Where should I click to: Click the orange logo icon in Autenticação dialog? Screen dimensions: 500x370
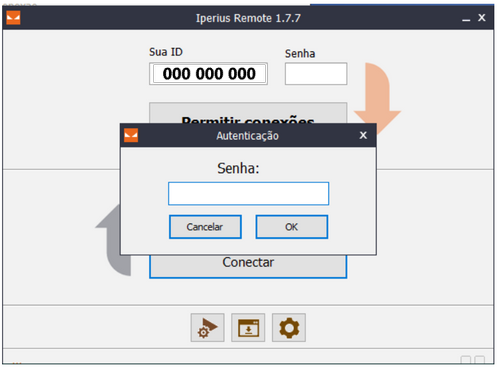131,135
